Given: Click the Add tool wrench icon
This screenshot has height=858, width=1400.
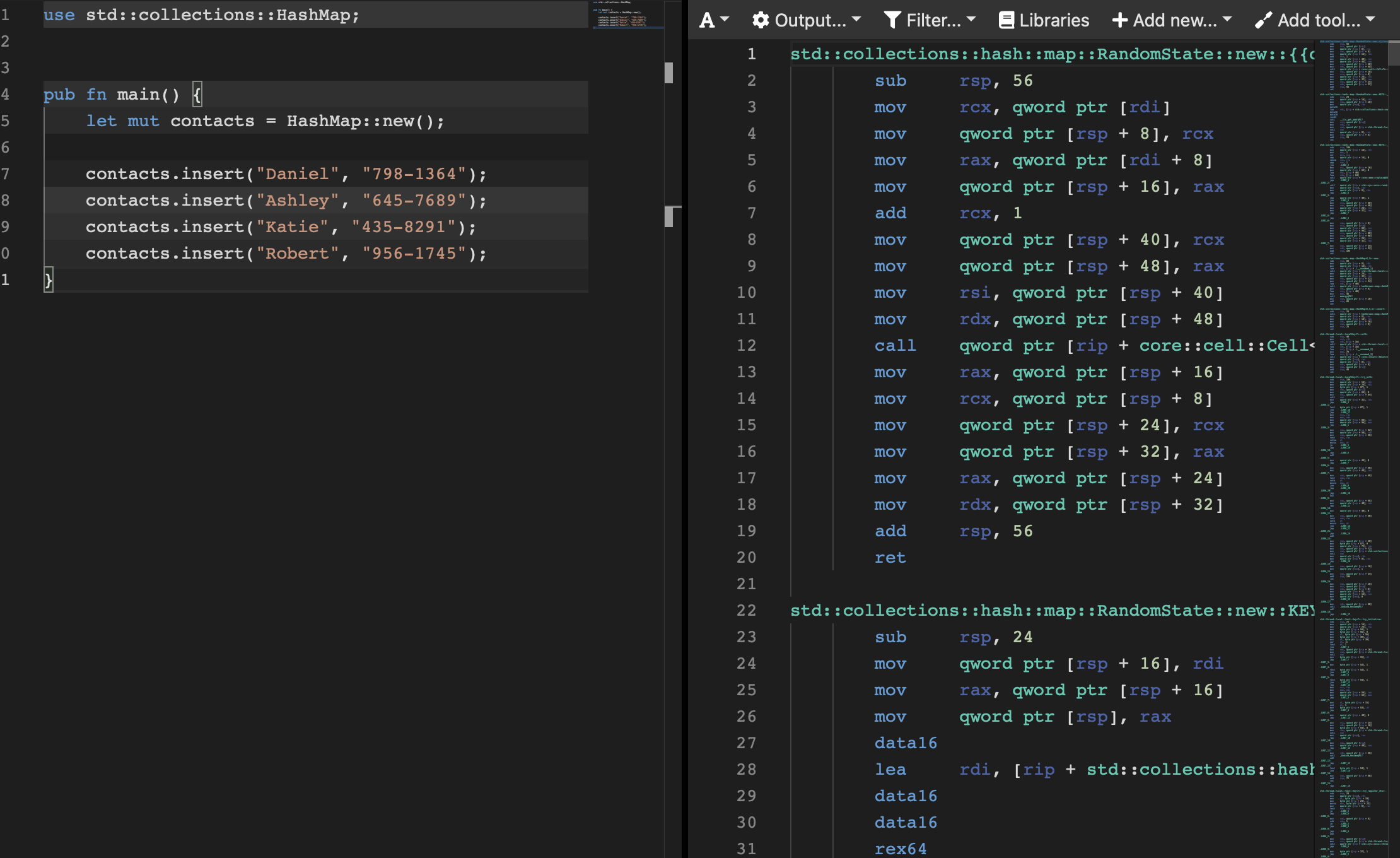Looking at the screenshot, I should coord(1263,20).
